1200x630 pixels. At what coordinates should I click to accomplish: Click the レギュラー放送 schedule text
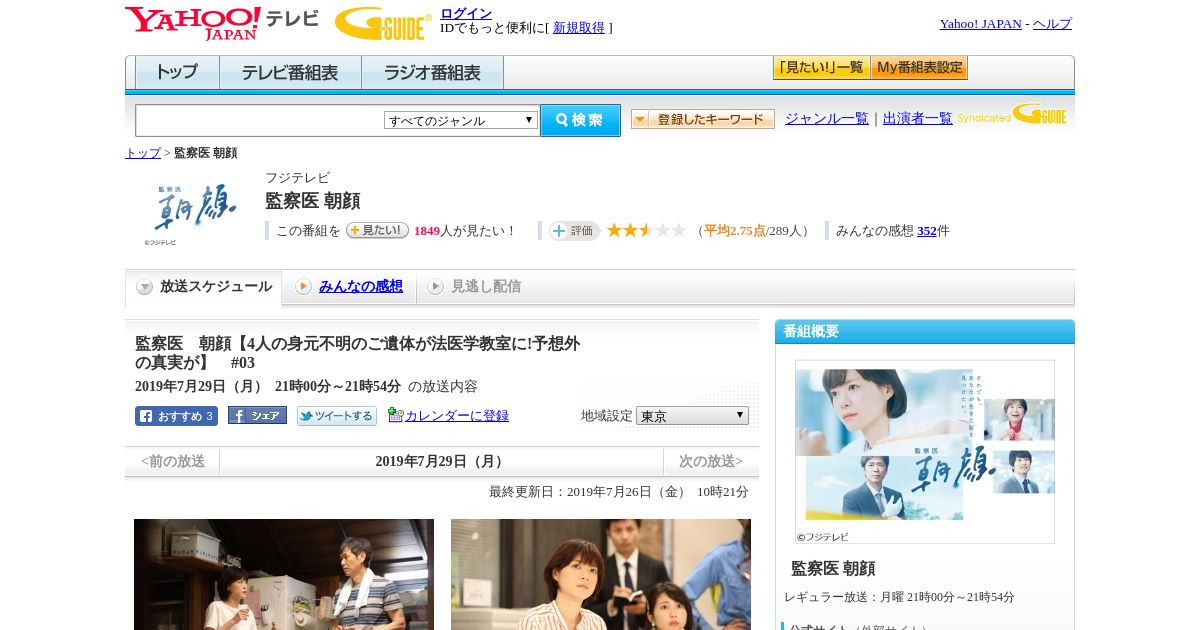pos(899,597)
